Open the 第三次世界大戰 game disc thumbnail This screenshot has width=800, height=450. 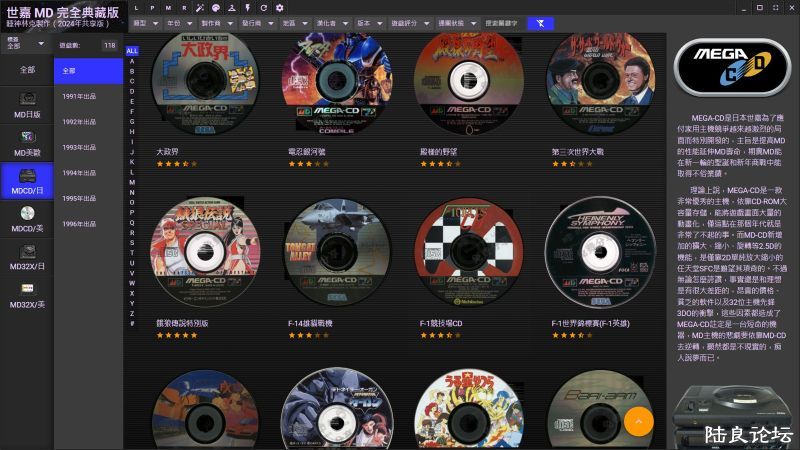click(601, 84)
